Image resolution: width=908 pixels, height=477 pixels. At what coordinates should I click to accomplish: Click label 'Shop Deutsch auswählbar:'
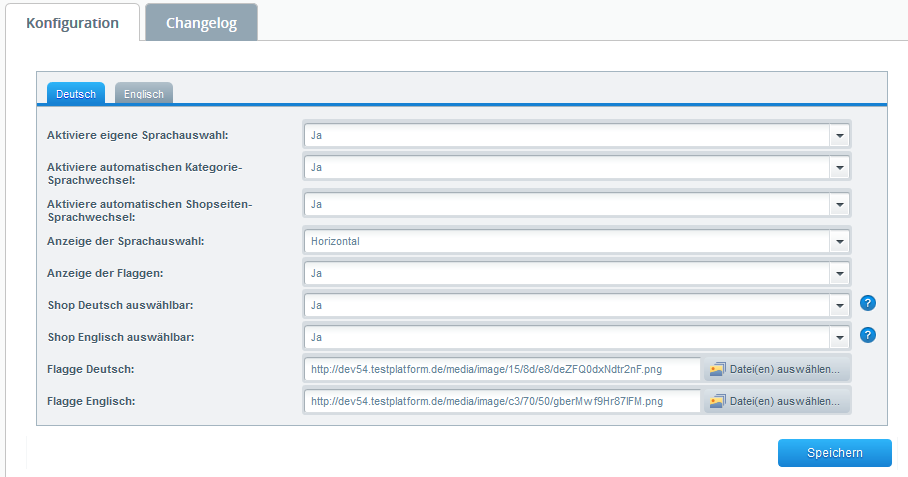[120, 305]
